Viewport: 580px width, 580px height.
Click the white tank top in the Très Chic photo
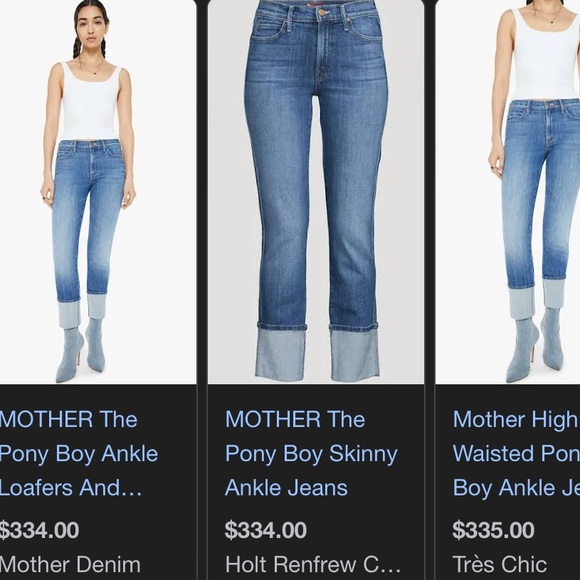545,55
